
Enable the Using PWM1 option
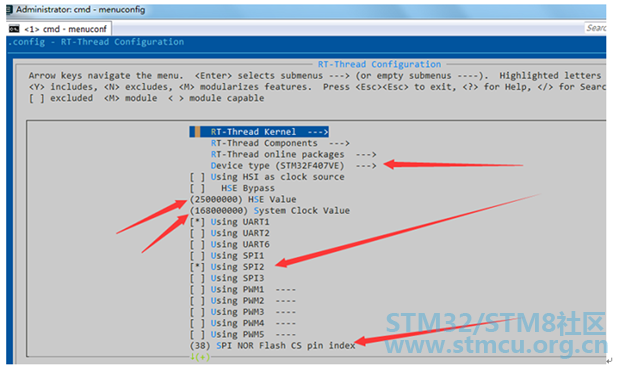point(242,289)
